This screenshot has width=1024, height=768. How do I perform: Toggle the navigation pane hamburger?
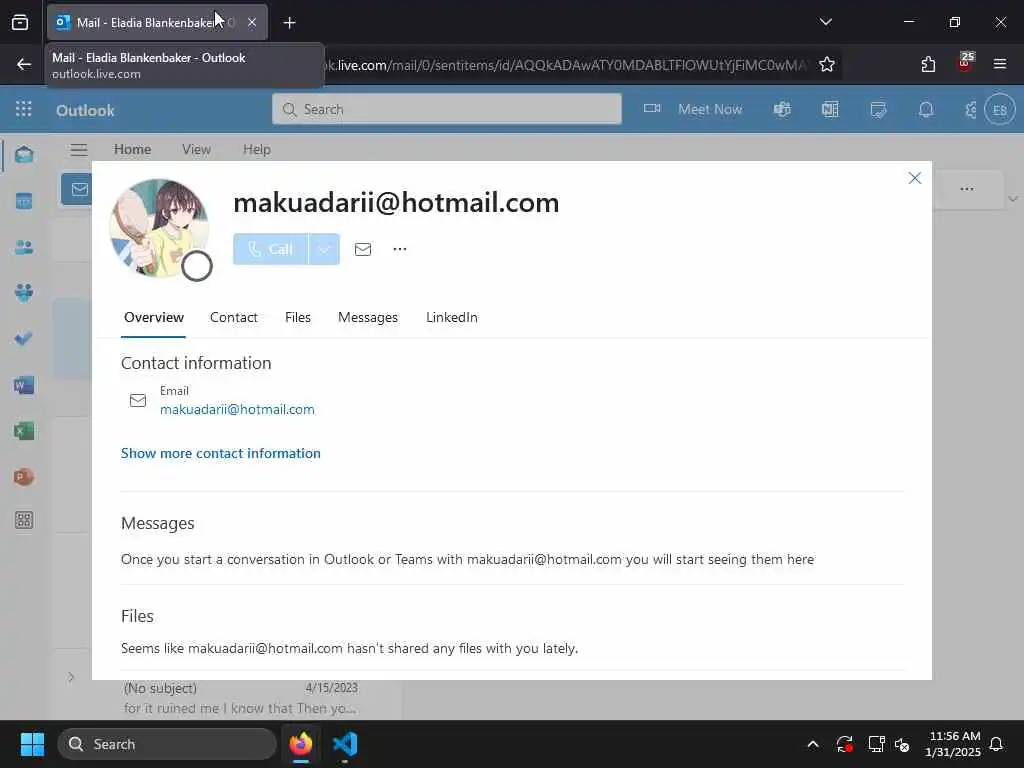[79, 150]
